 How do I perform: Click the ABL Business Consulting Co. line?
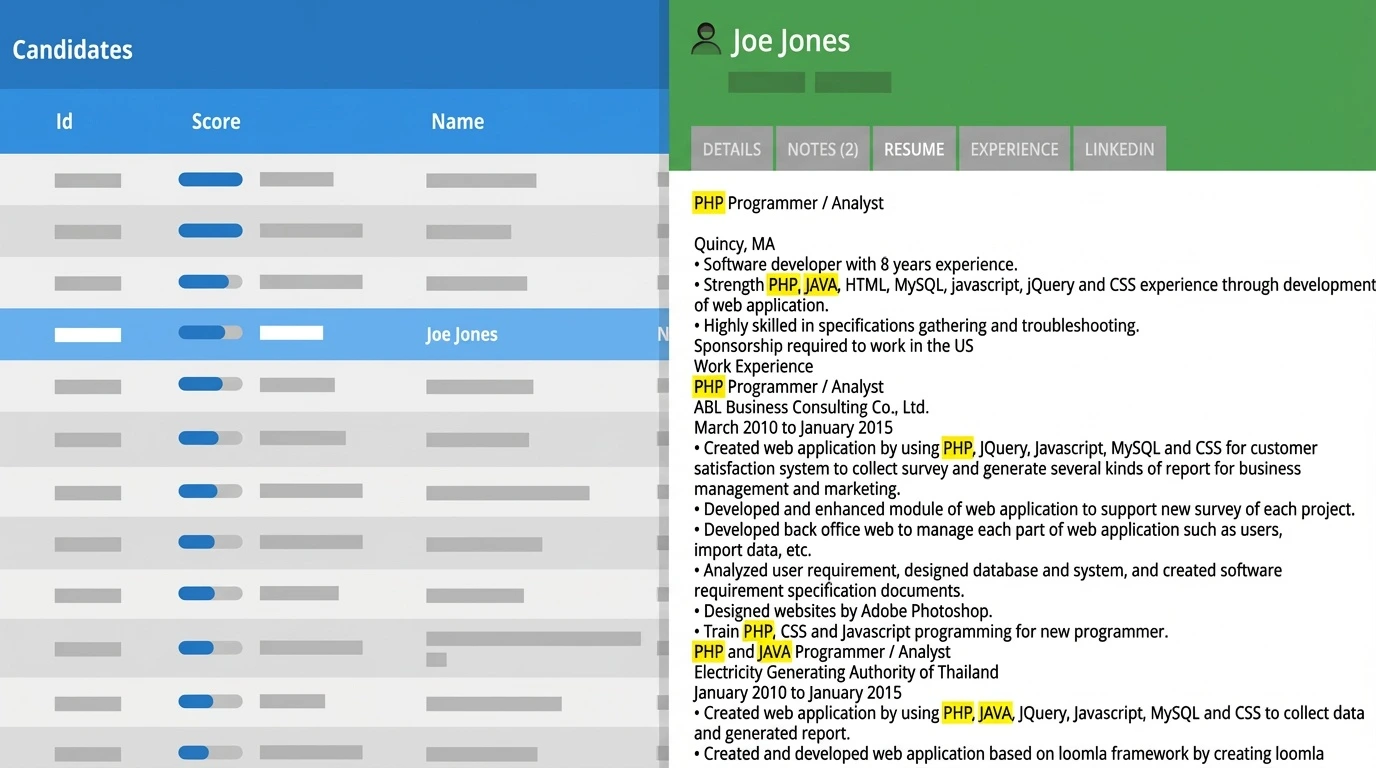pyautogui.click(x=811, y=407)
